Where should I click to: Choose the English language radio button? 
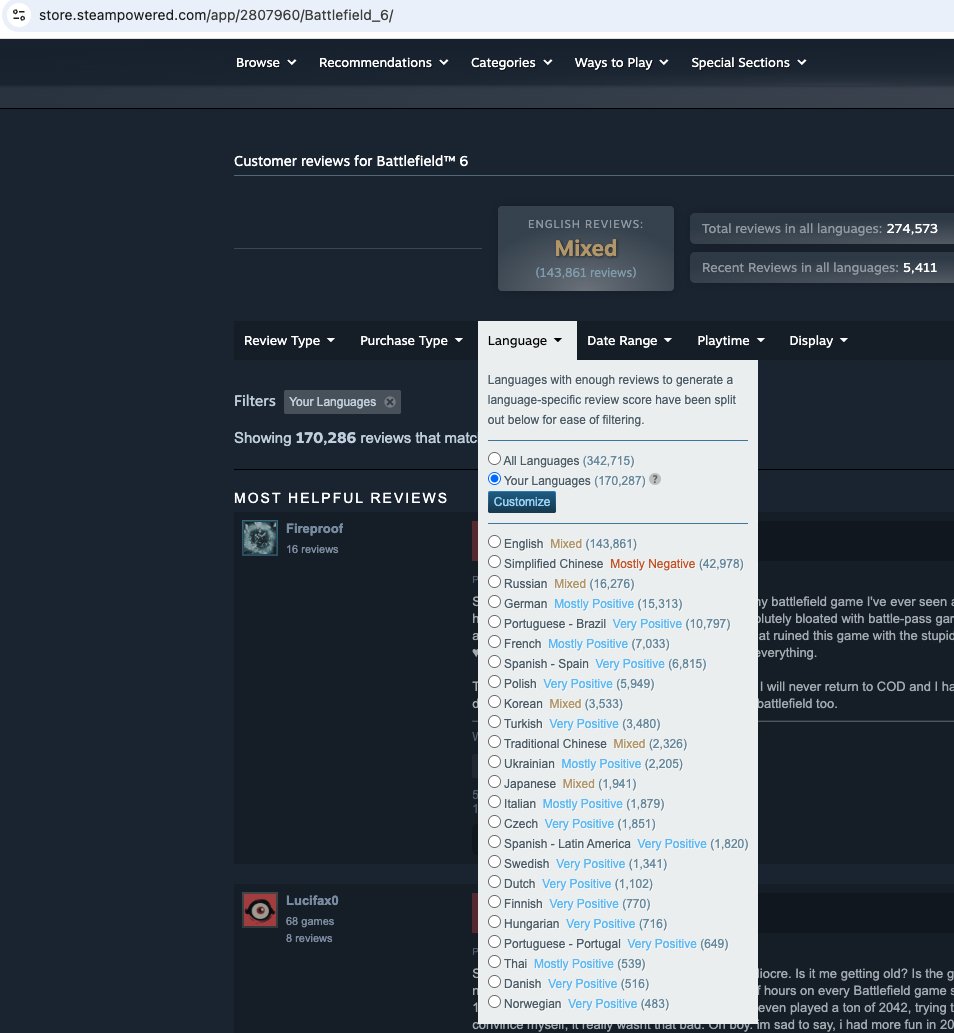494,542
